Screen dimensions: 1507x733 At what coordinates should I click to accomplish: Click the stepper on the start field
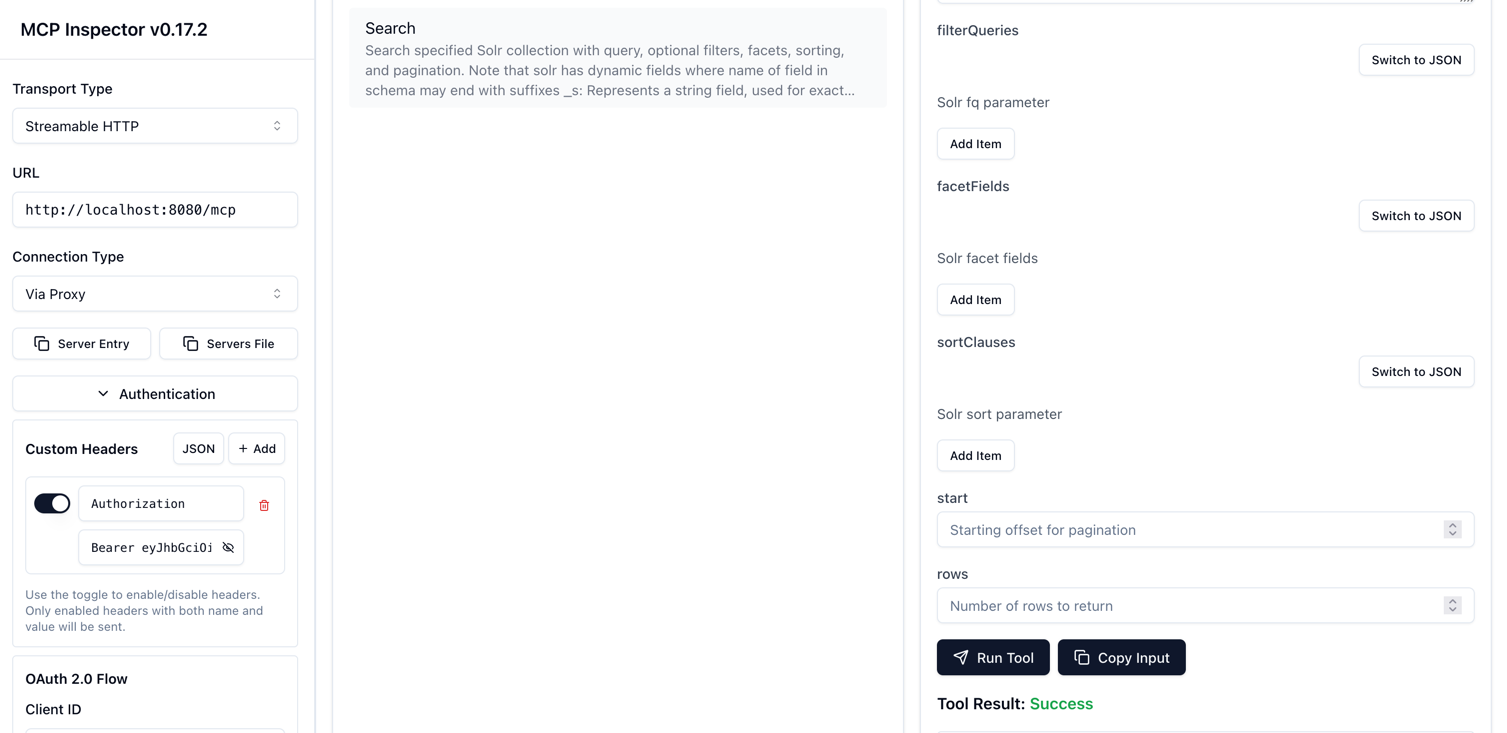point(1452,529)
